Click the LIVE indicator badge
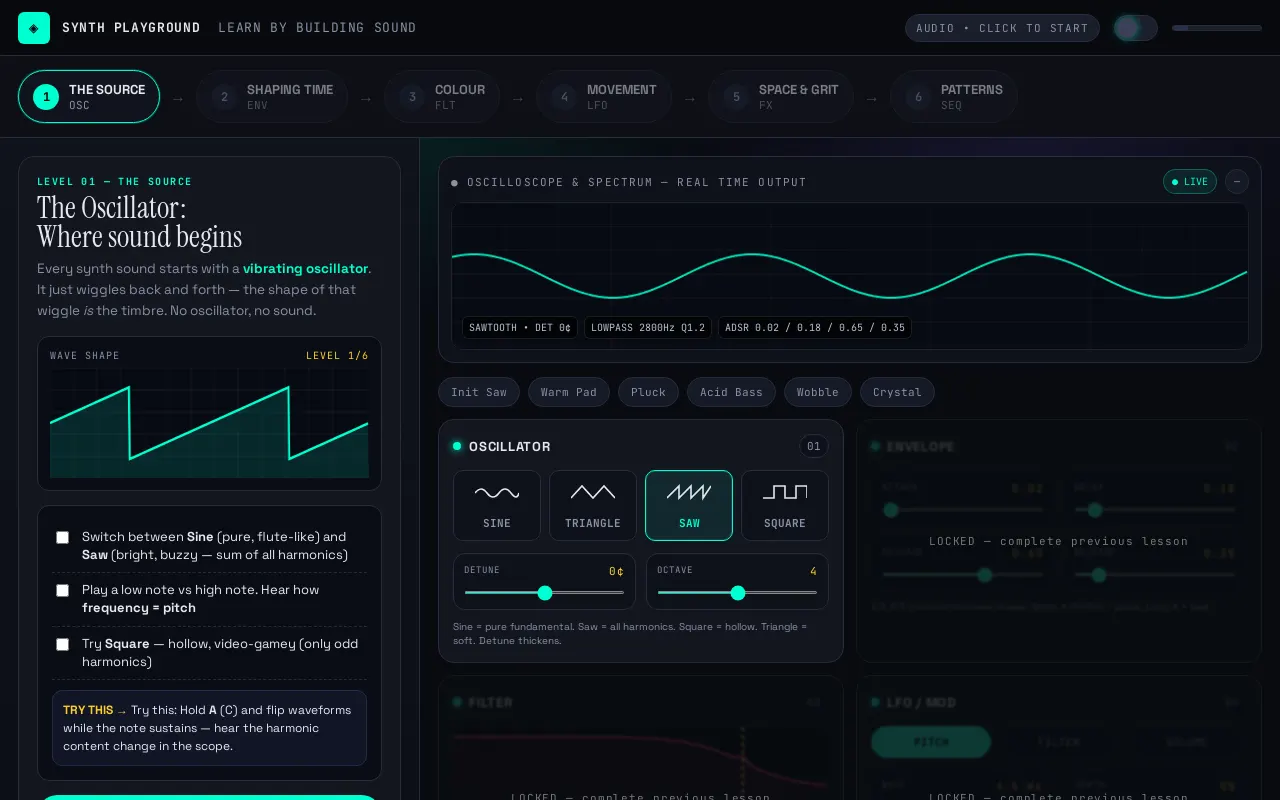1280x800 pixels. pos(1190,182)
